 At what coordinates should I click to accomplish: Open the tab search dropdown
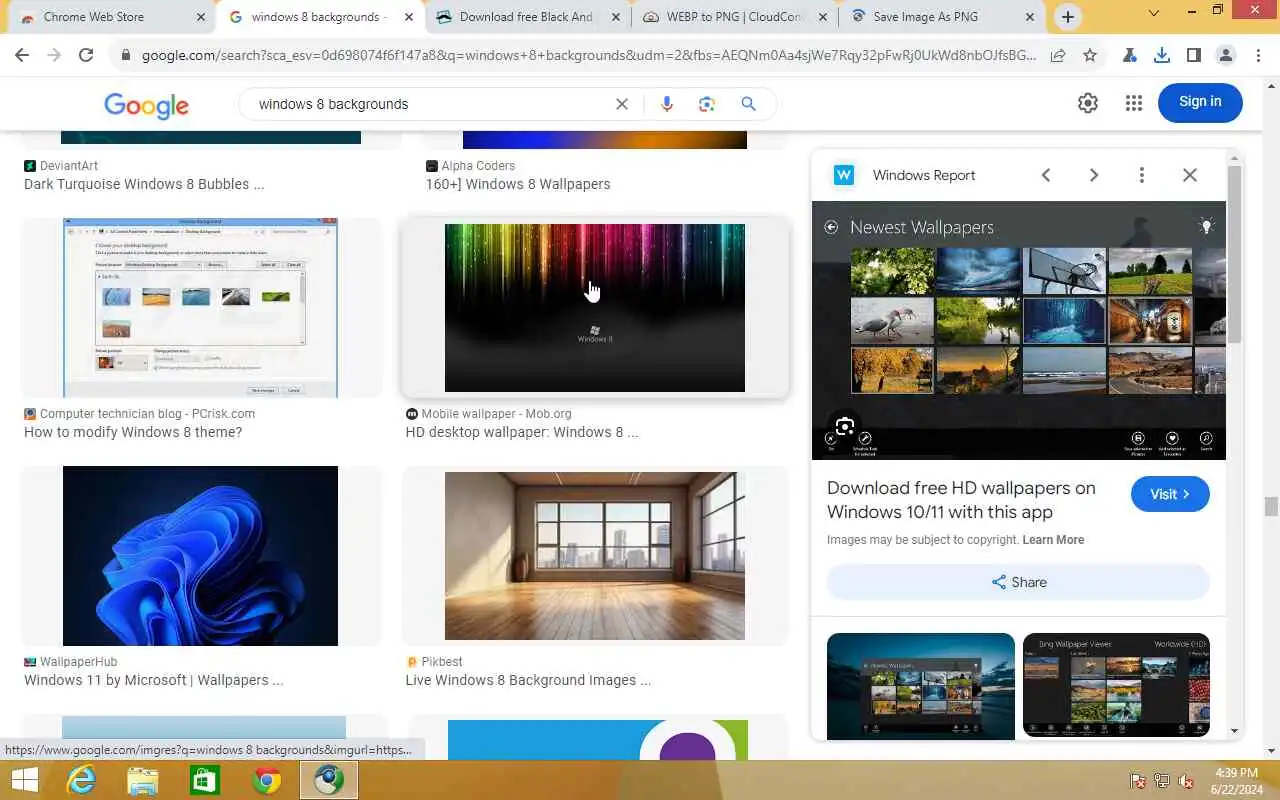pos(1154,14)
